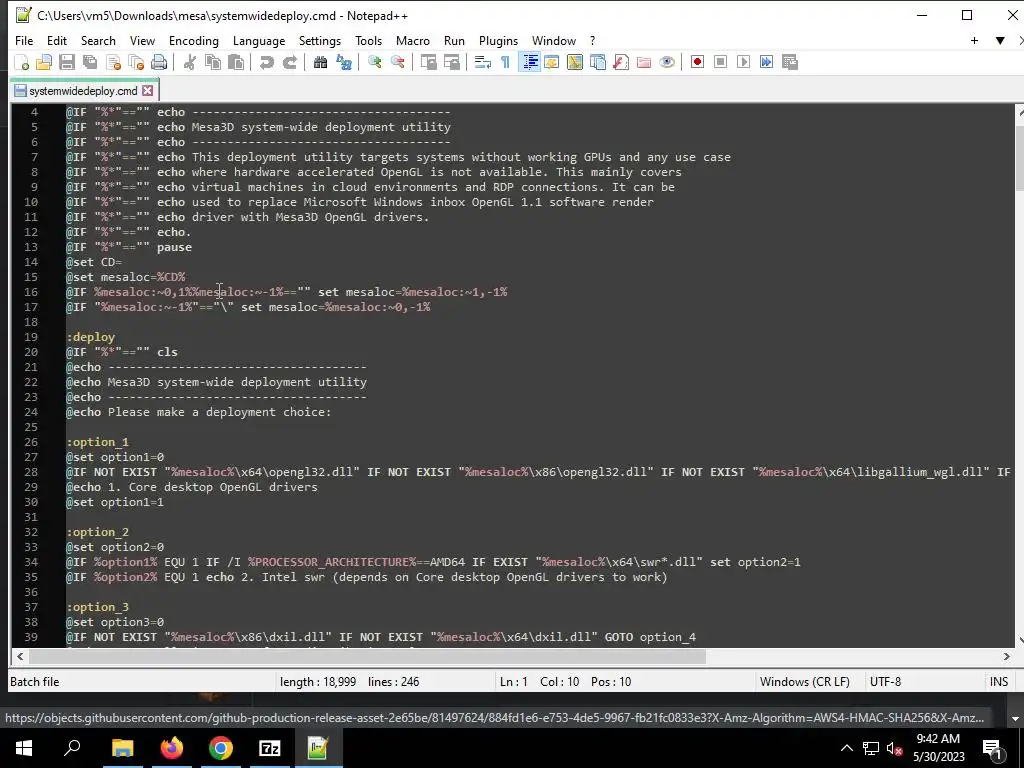Click the Print toolbar icon
The image size is (1024, 768).
159,62
